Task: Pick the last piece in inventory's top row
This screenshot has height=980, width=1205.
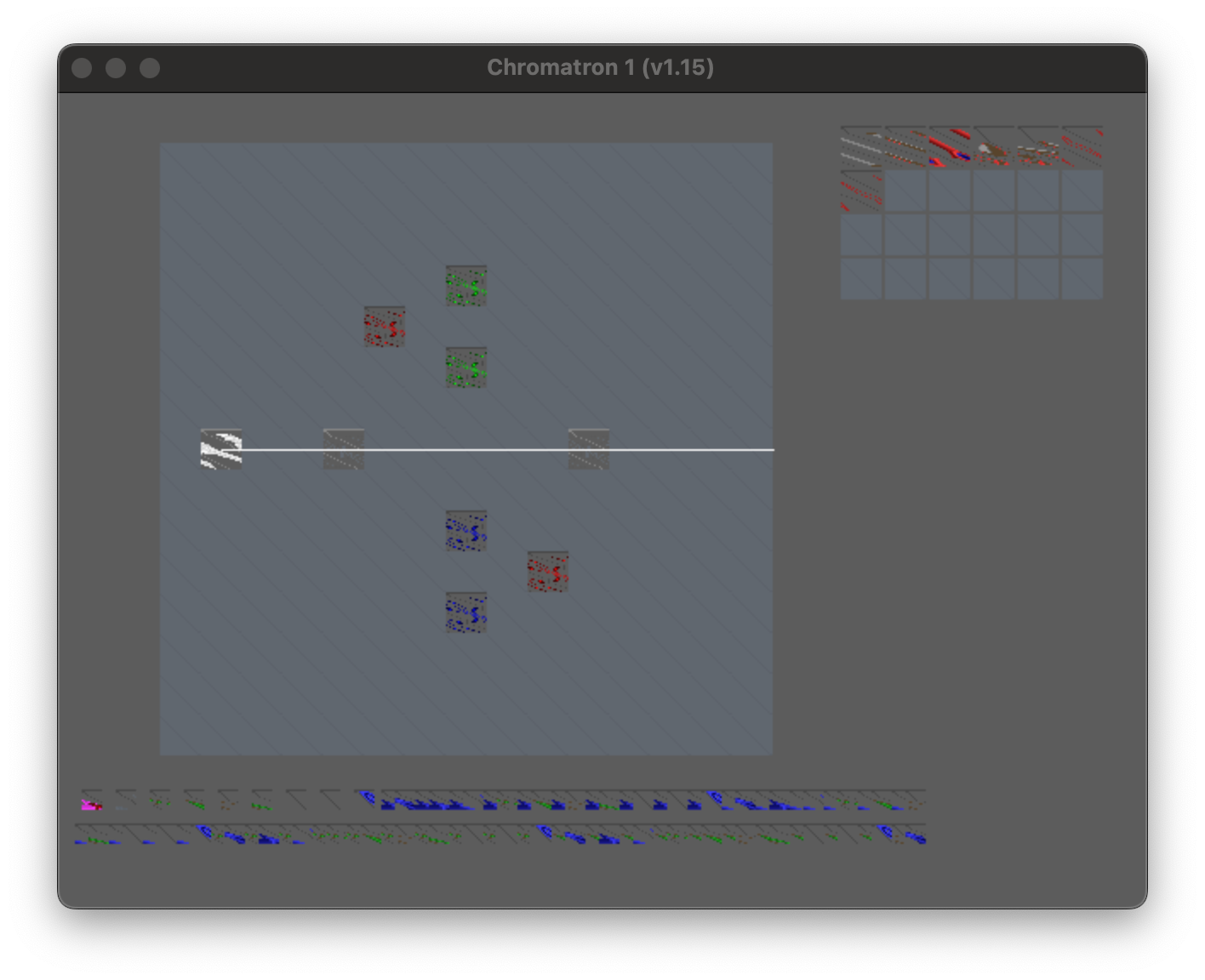Action: click(1082, 146)
